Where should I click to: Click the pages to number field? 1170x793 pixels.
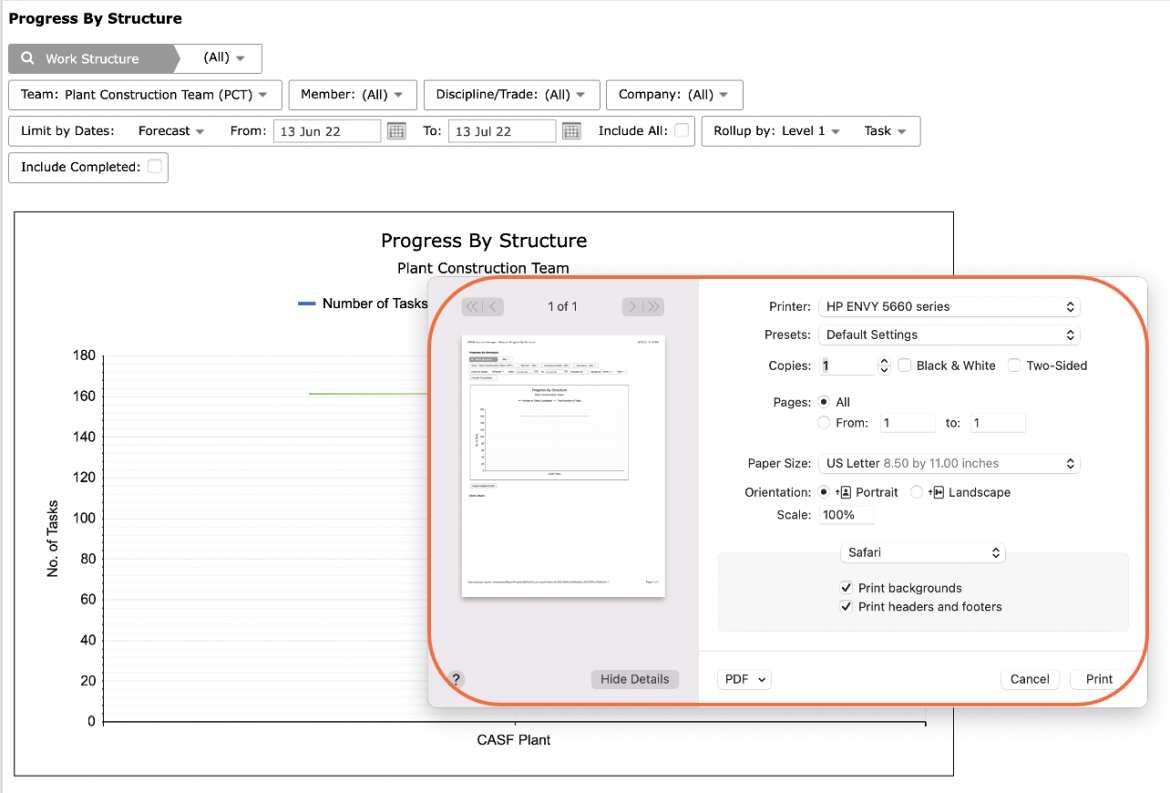(x=998, y=423)
